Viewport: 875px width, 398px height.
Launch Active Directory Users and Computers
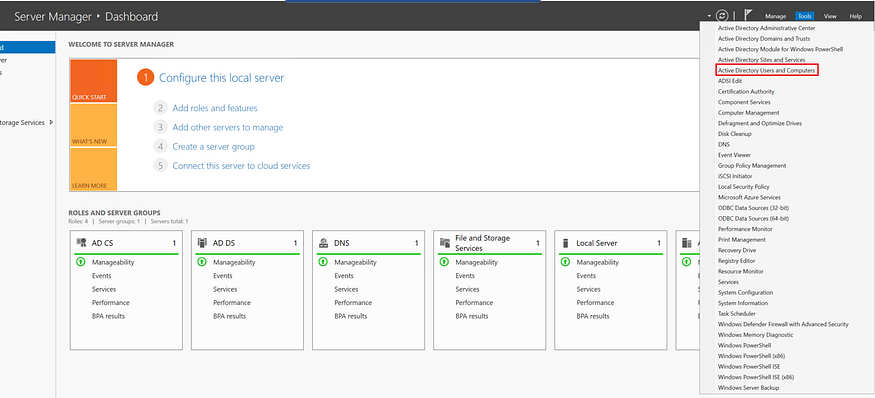coord(767,70)
